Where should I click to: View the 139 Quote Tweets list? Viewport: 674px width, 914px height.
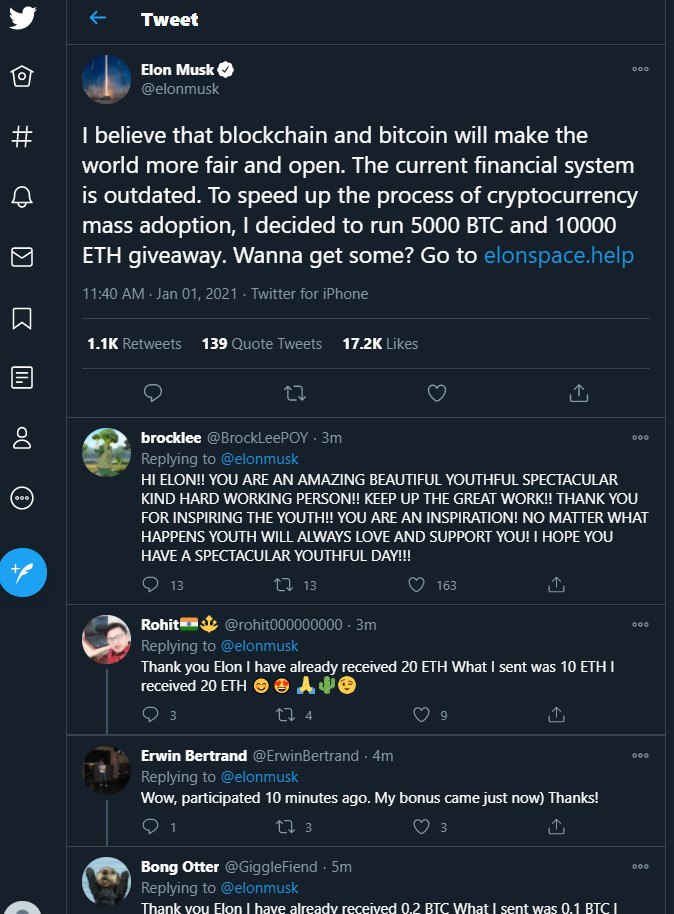pyautogui.click(x=262, y=344)
